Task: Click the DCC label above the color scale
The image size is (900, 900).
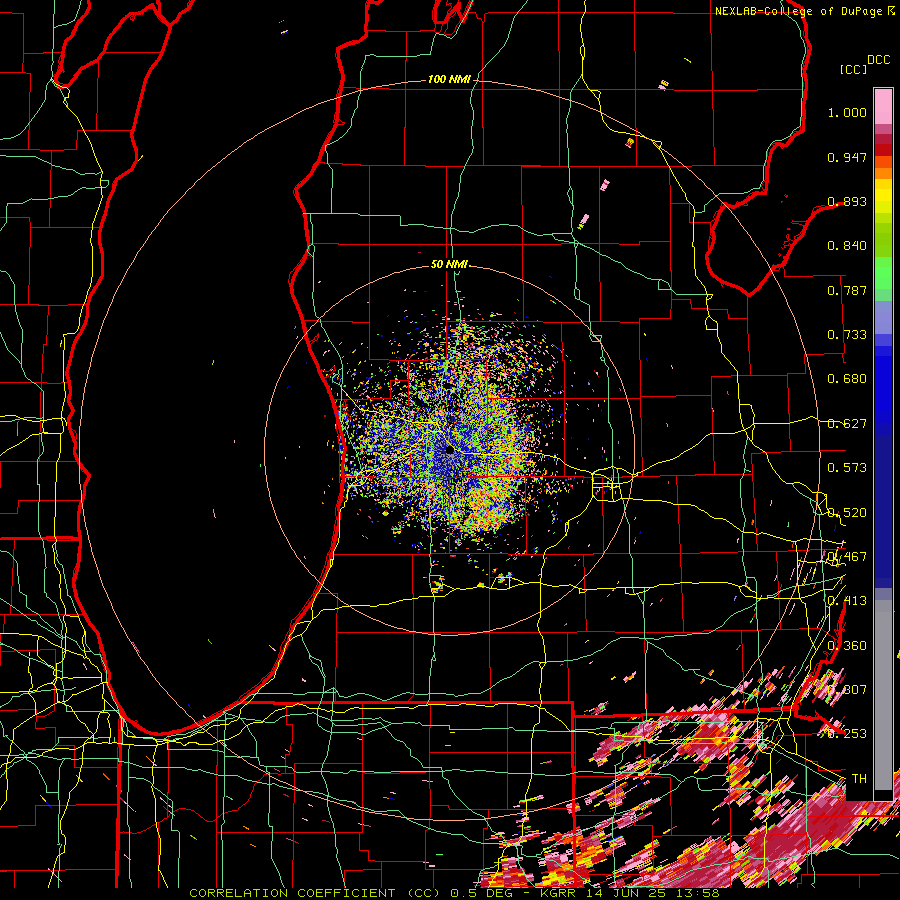Action: (878, 60)
